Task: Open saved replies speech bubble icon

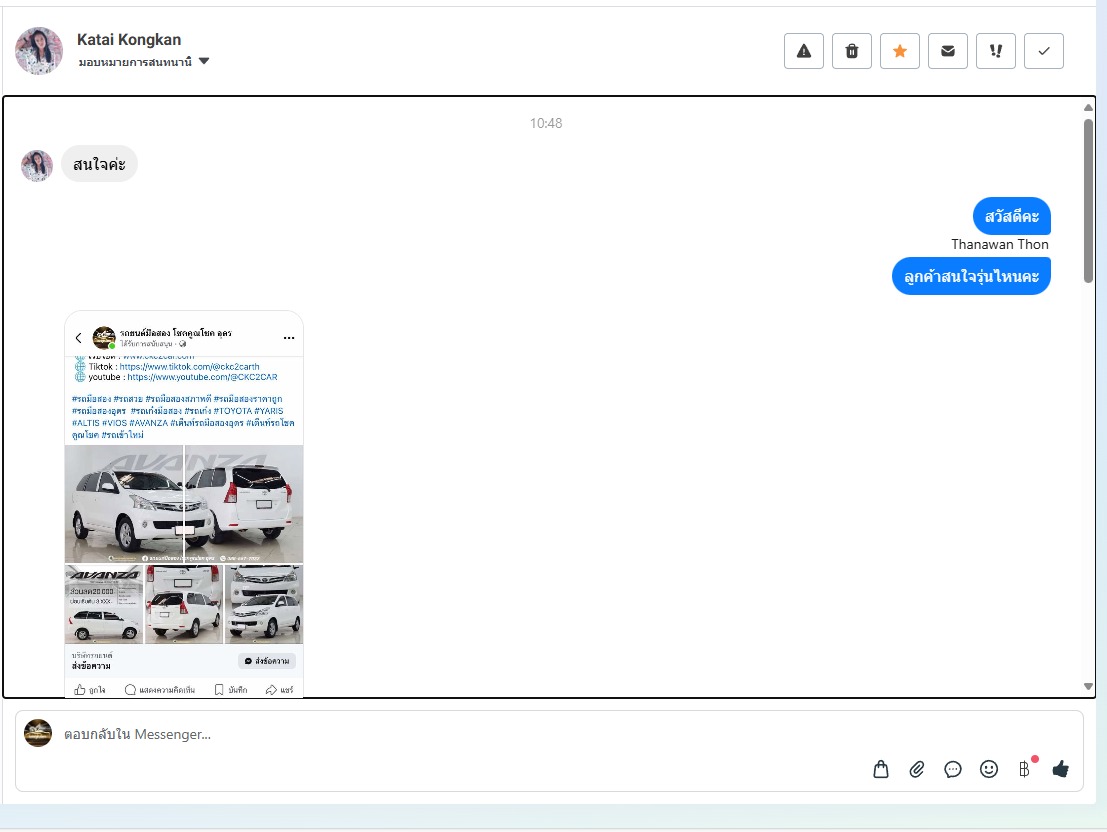Action: (952, 769)
